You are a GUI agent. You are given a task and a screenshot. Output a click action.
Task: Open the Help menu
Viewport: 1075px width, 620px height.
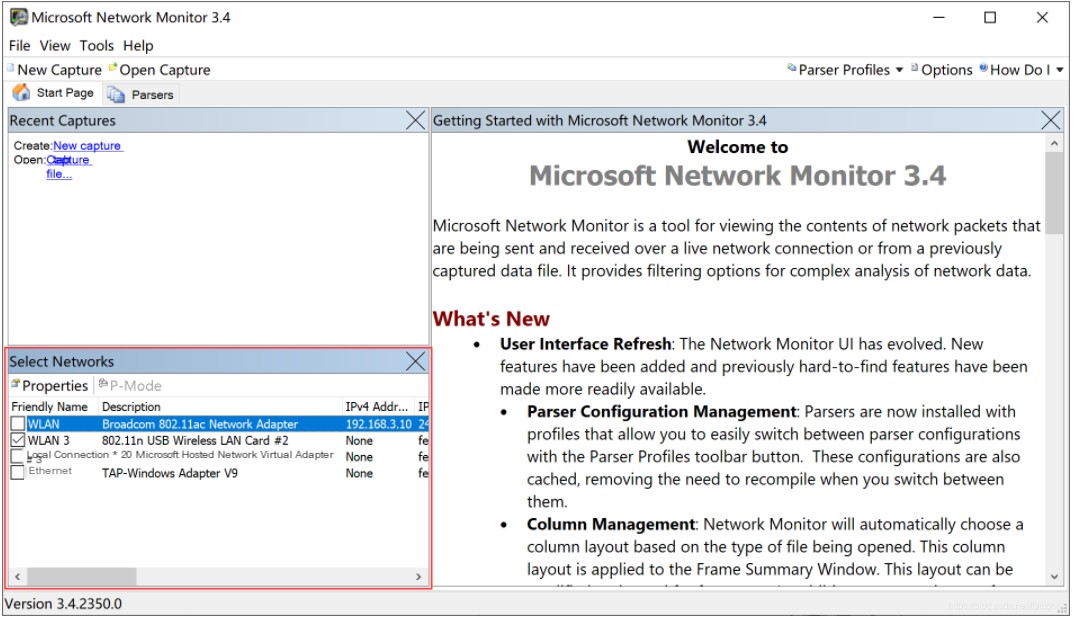point(138,46)
